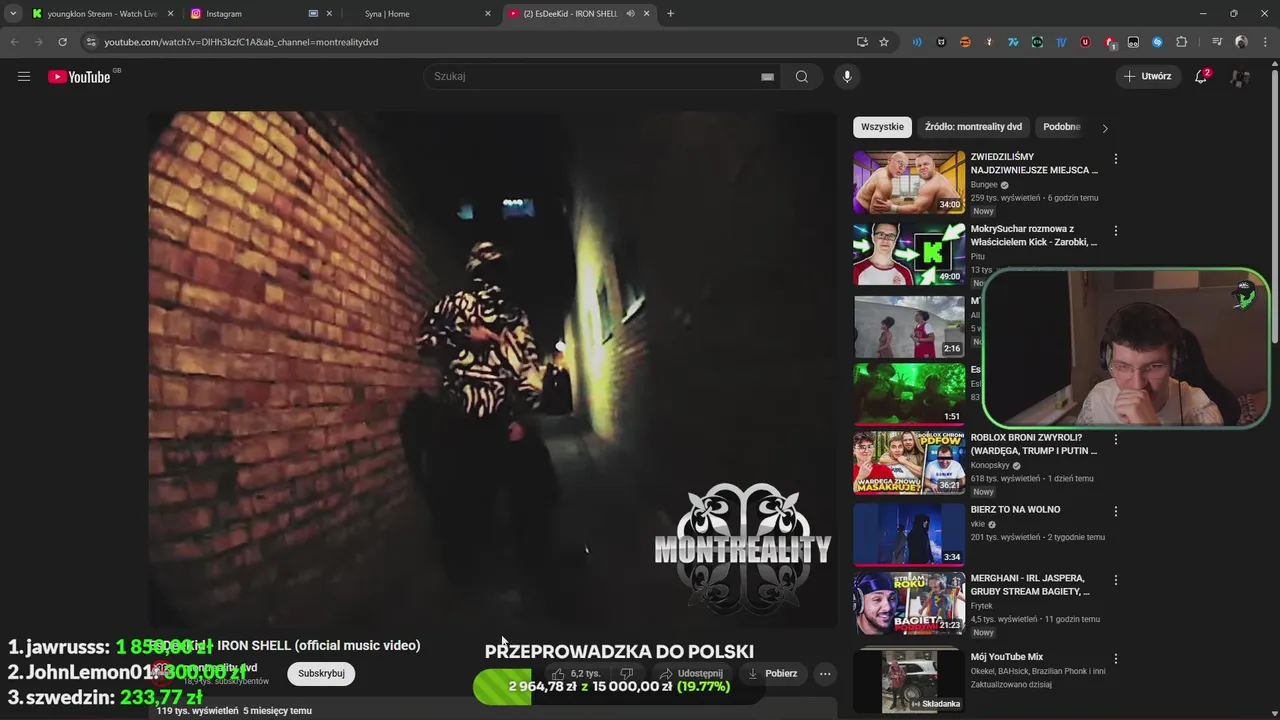Click the 34:00 video thumbnail
The image size is (1280, 720).
[x=909, y=182]
